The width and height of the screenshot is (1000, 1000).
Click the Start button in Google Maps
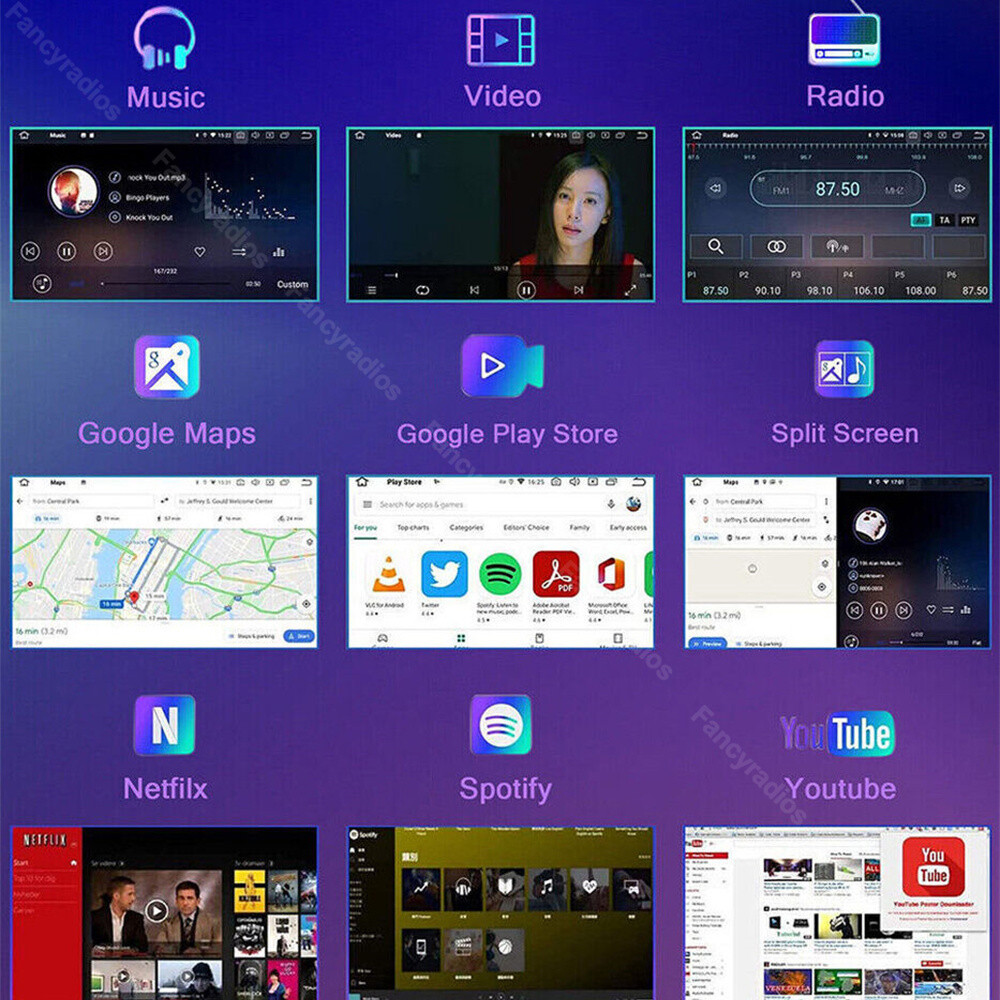299,636
